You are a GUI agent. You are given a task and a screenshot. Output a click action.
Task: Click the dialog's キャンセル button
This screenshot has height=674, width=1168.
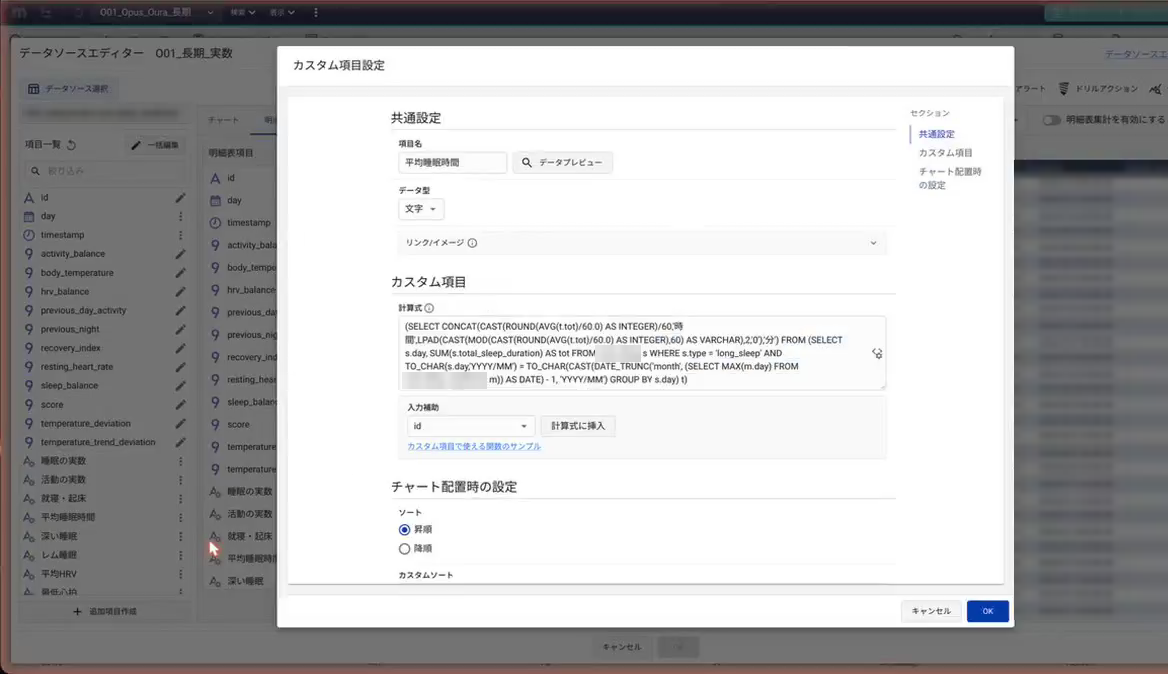coord(931,611)
